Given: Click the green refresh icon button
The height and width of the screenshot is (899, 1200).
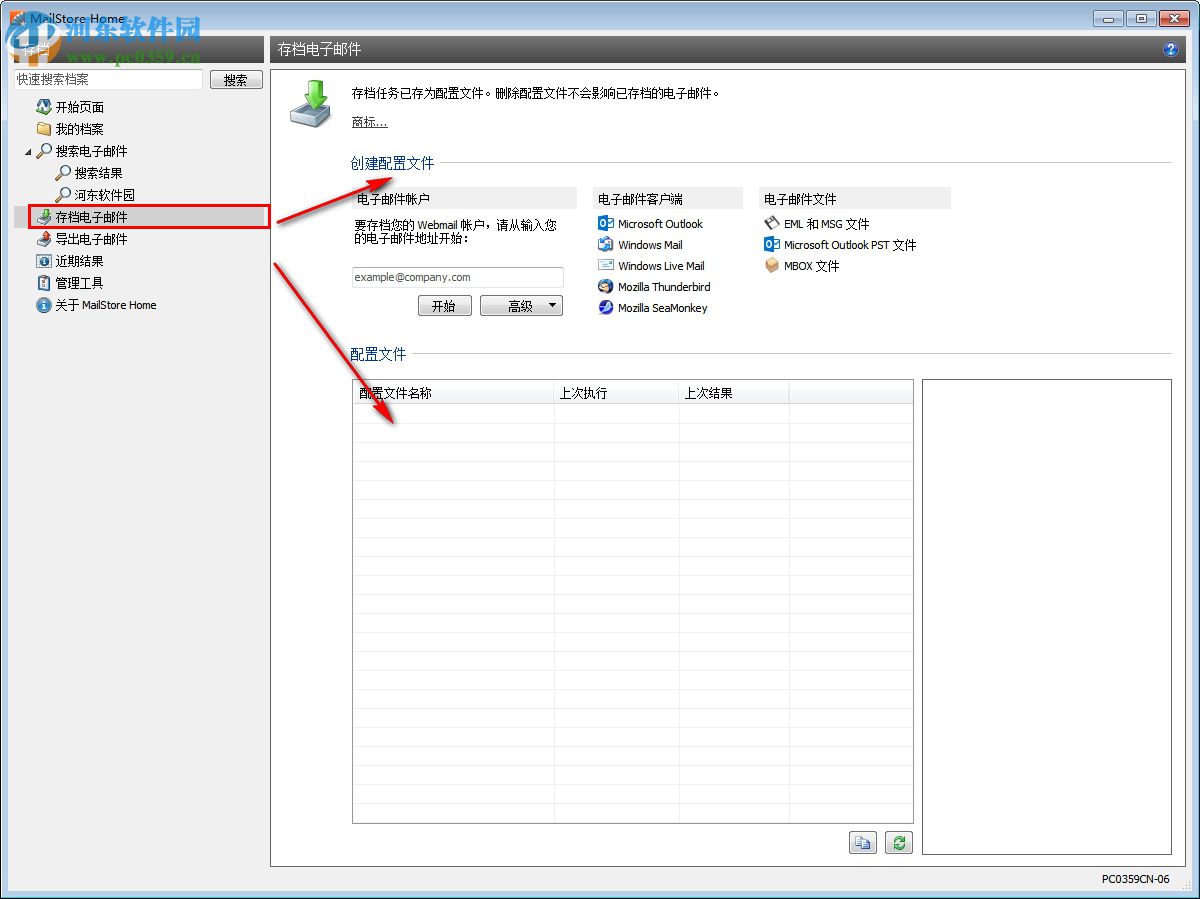Looking at the screenshot, I should pyautogui.click(x=899, y=843).
